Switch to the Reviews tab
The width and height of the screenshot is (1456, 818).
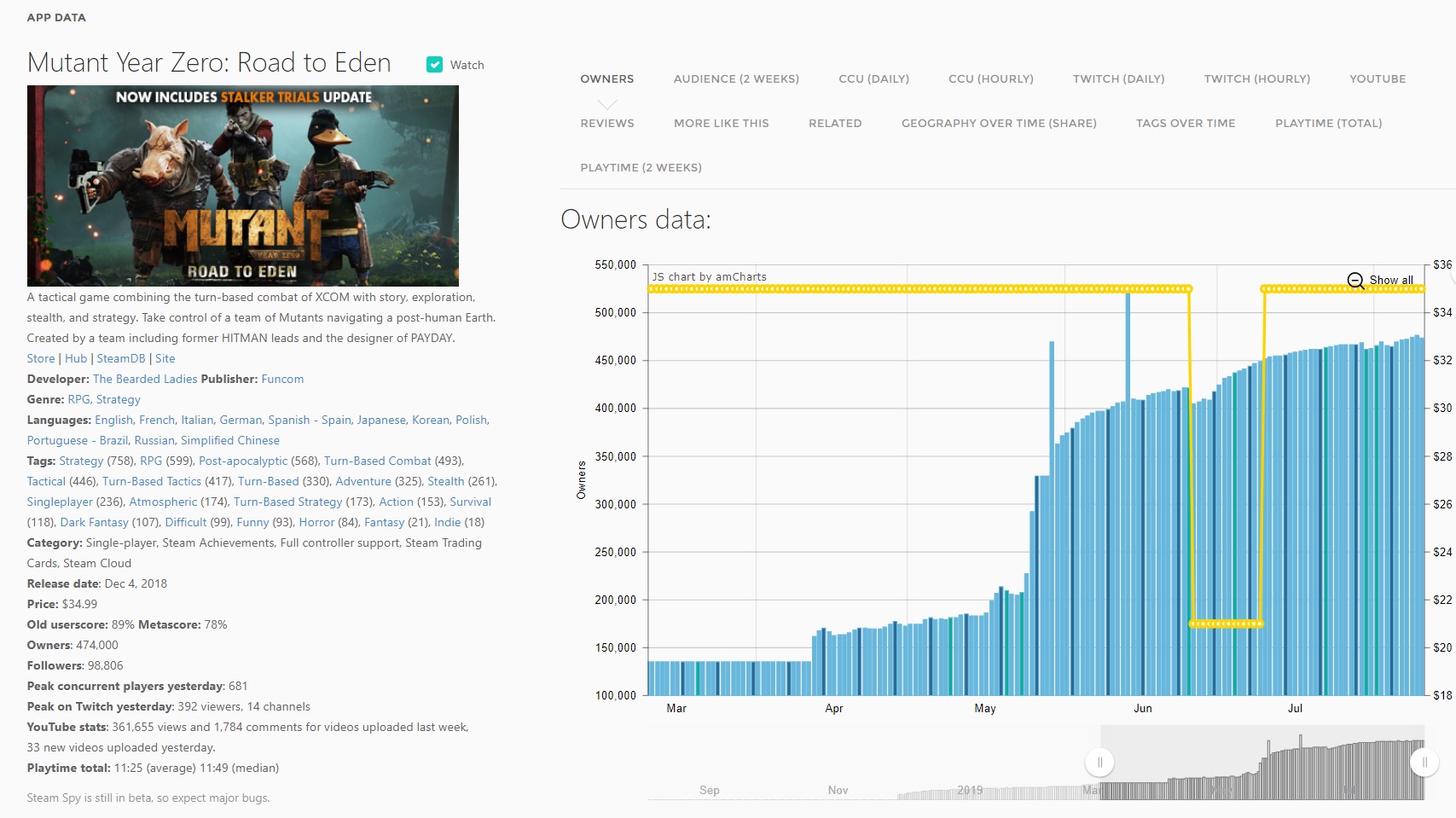[607, 123]
